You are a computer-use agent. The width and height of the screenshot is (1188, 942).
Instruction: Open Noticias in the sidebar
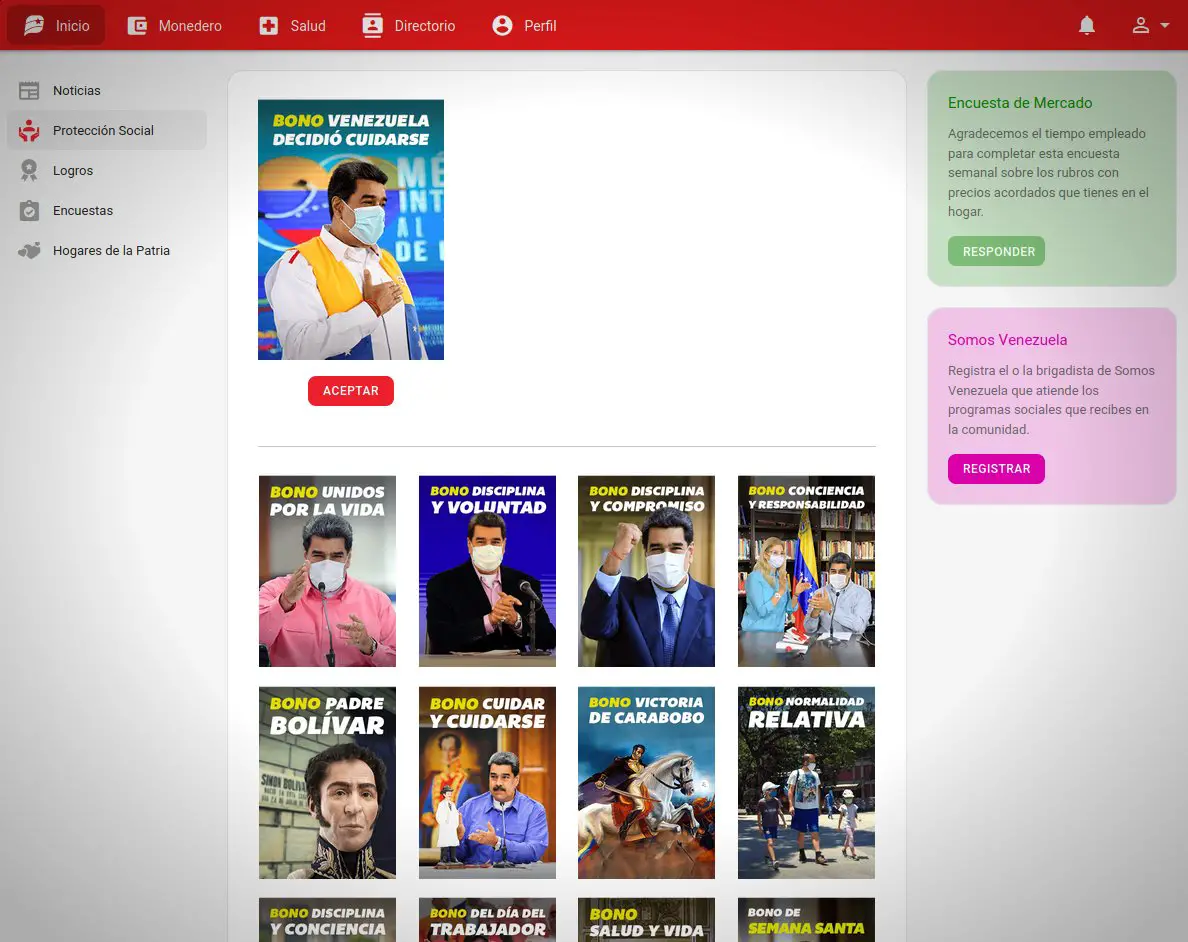pyautogui.click(x=77, y=91)
